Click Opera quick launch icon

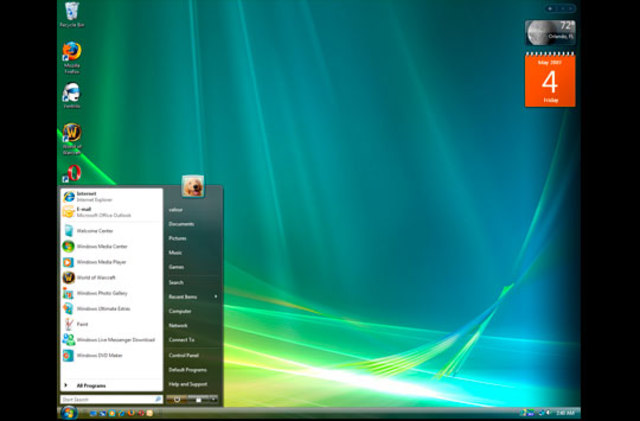click(x=141, y=413)
